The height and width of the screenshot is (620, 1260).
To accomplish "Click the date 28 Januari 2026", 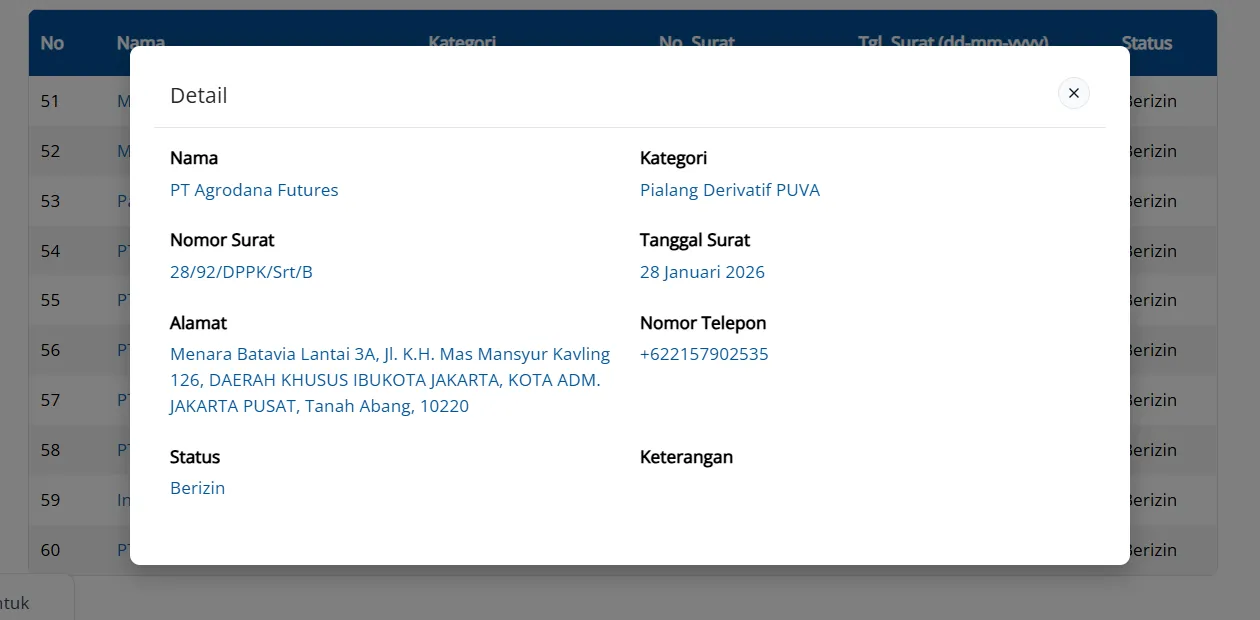I will (x=702, y=272).
